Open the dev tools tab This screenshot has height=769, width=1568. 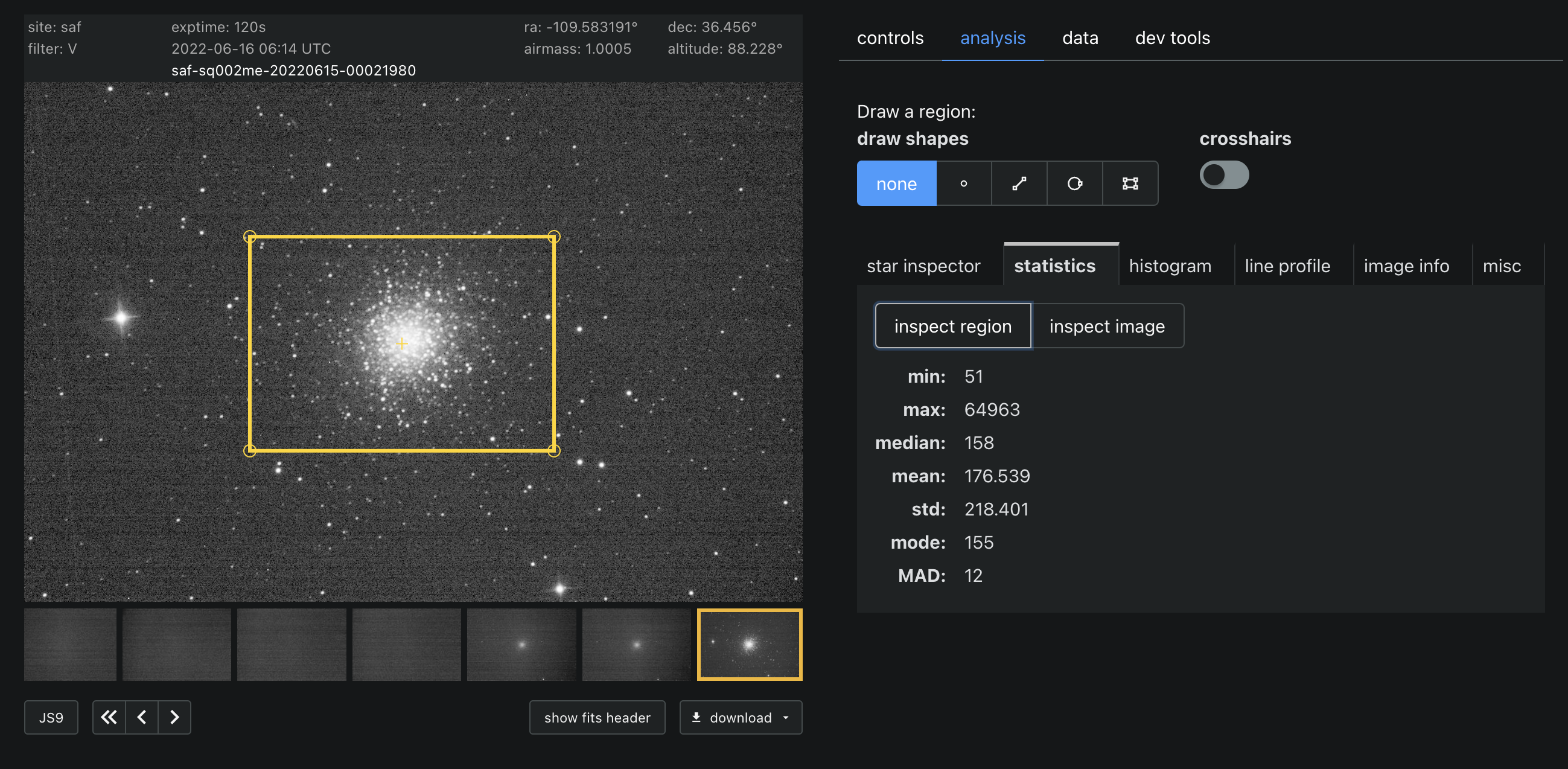[x=1171, y=38]
